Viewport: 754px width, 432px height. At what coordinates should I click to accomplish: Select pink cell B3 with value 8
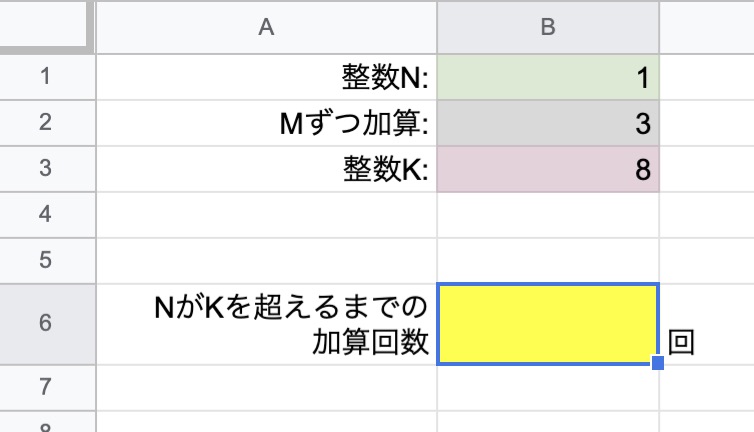(548, 168)
